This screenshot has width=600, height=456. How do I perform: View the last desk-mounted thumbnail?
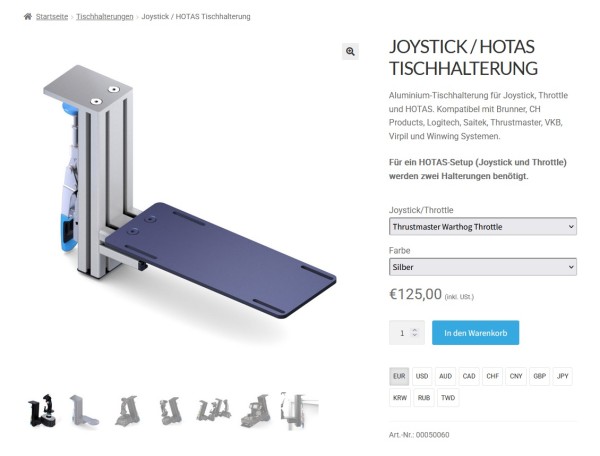pos(299,410)
